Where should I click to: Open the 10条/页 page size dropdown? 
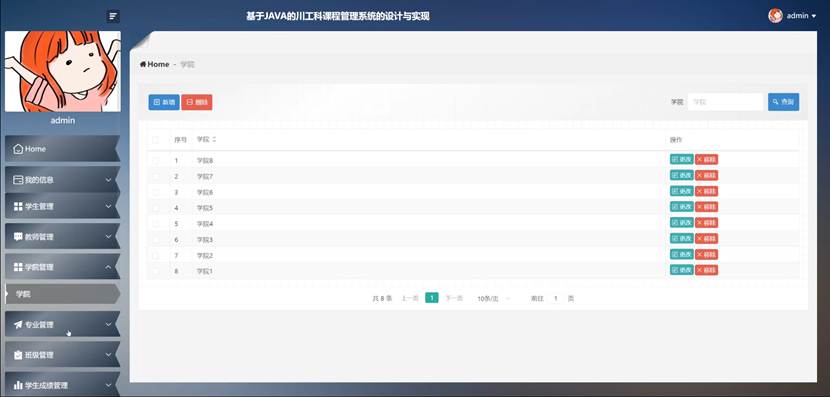(493, 299)
